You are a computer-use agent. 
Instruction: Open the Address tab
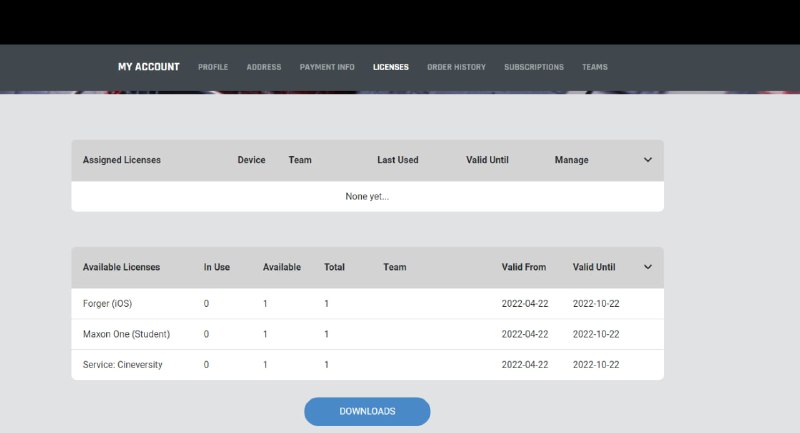(264, 67)
